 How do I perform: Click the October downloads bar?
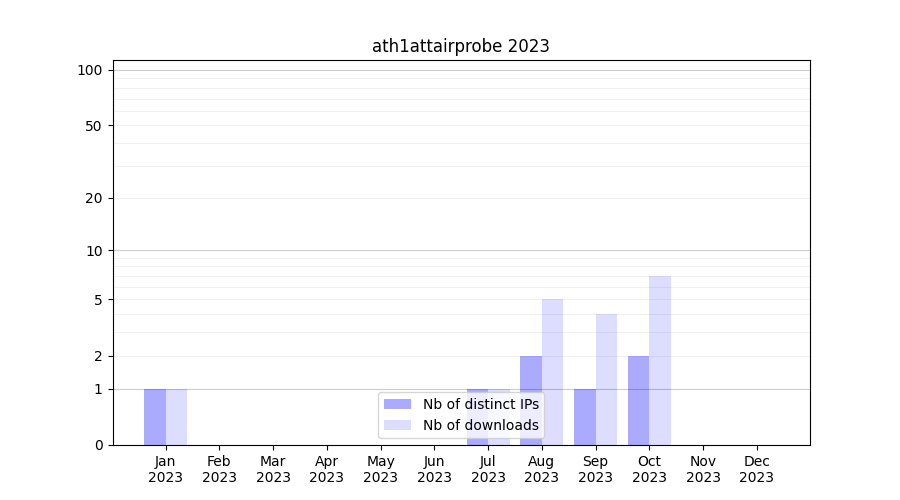click(x=660, y=360)
